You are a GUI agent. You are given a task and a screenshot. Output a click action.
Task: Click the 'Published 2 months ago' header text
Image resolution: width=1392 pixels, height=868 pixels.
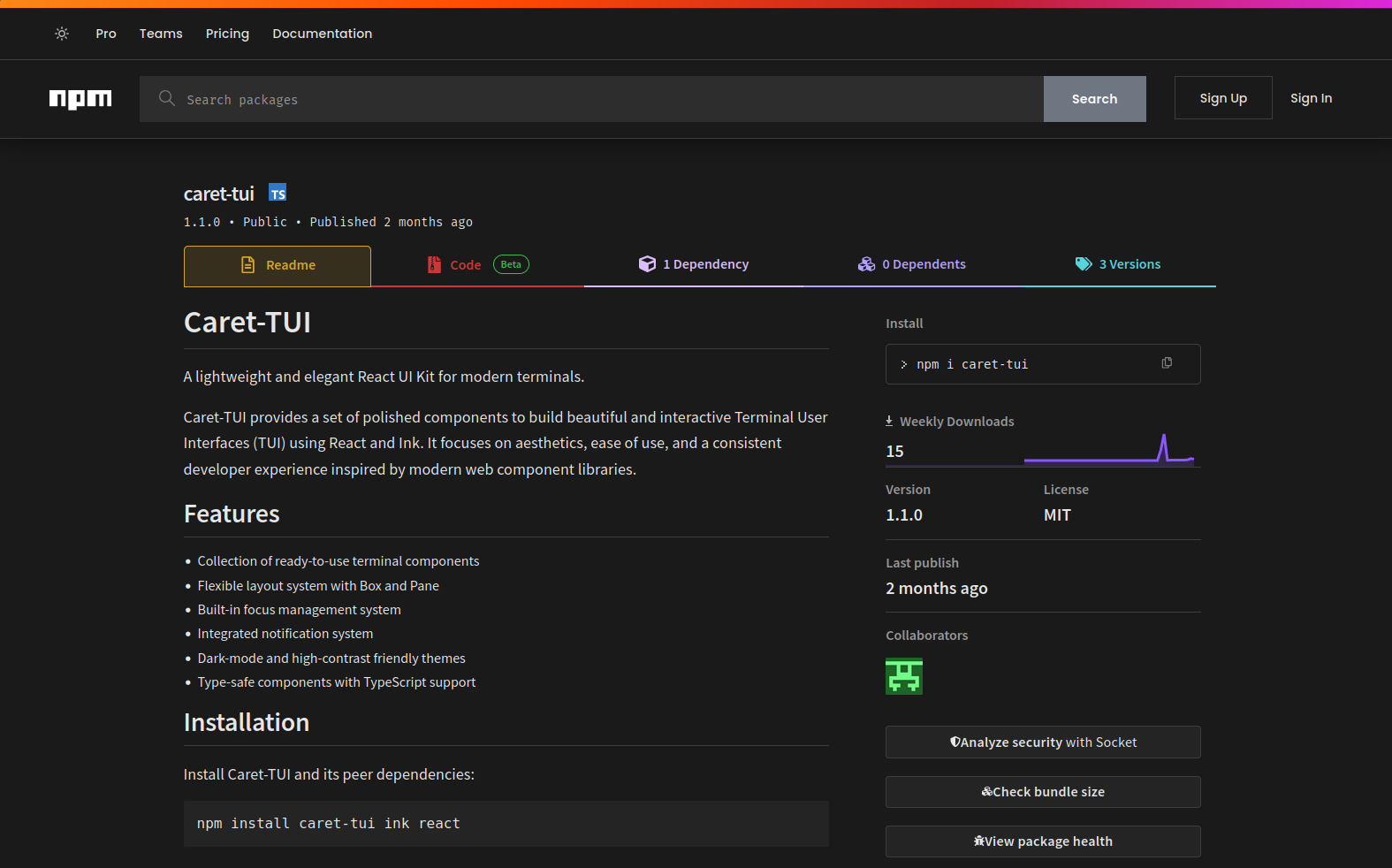tap(391, 222)
